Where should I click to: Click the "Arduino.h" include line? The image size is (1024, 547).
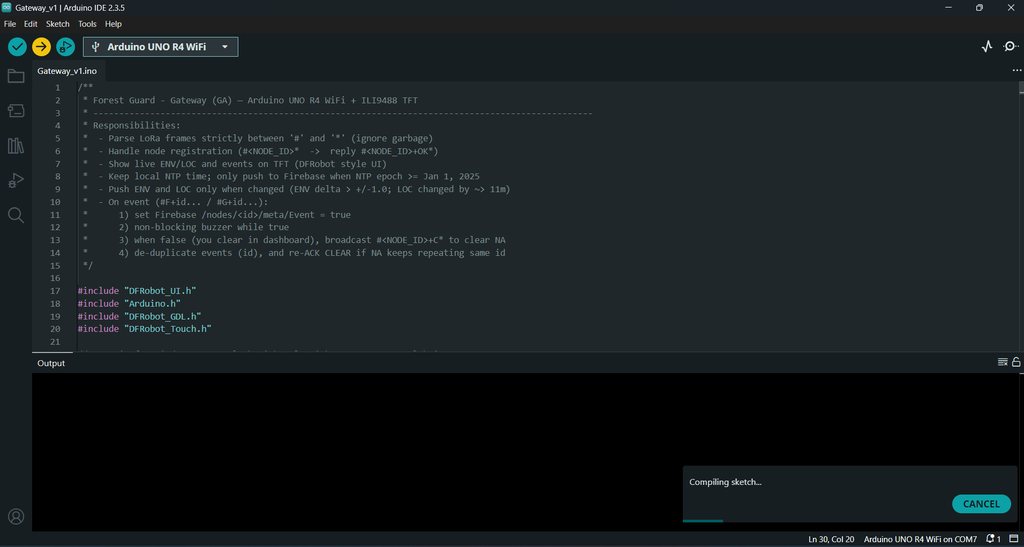[x=129, y=304]
